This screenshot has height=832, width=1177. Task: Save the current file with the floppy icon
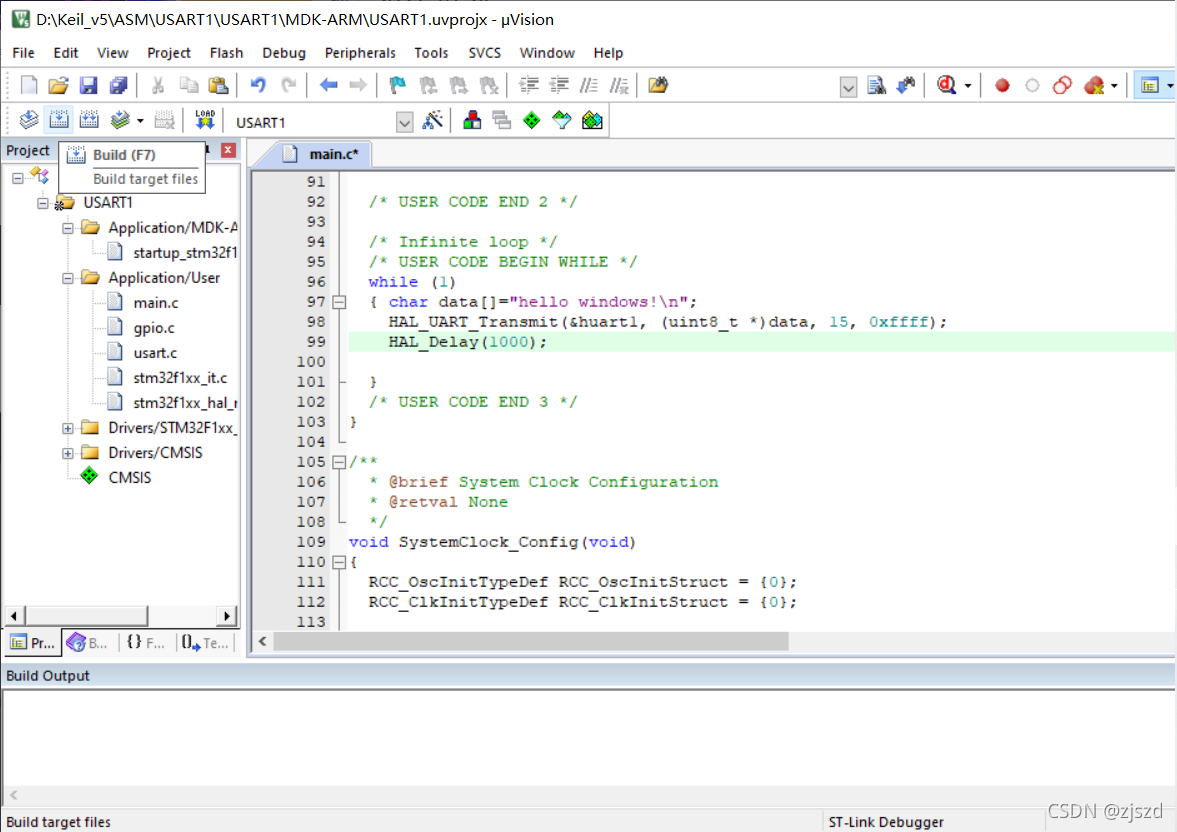(89, 85)
